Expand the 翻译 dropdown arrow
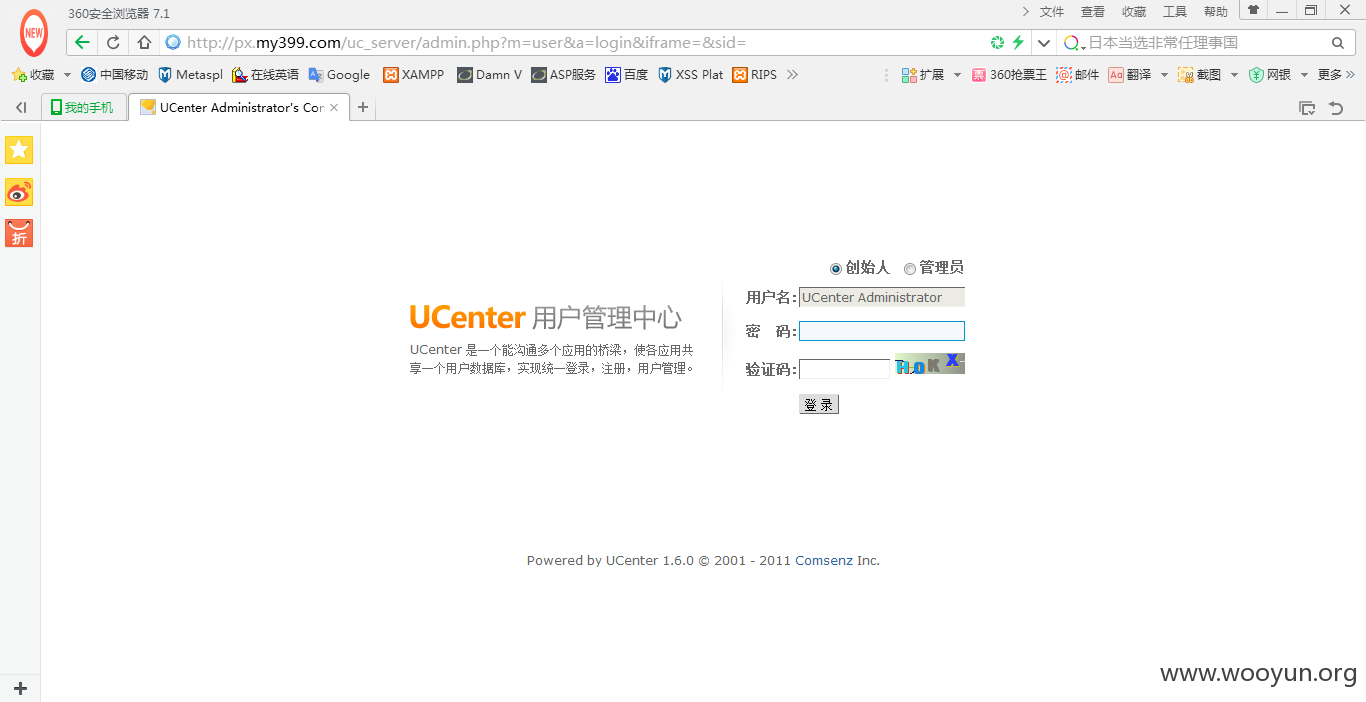Screen dimensions: 1366x702 (1164, 75)
